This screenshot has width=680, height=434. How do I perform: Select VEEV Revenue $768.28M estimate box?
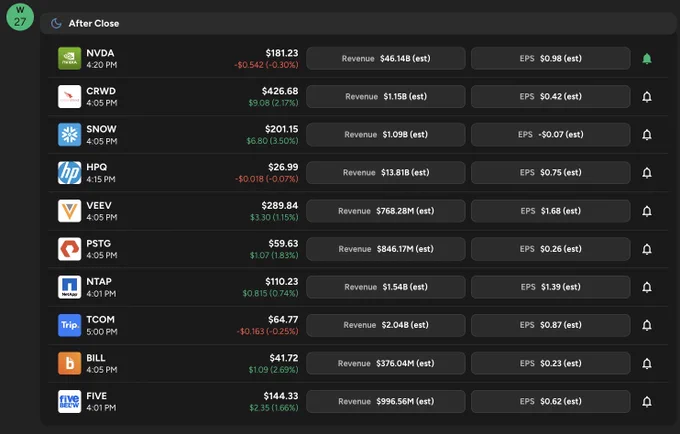(386, 211)
